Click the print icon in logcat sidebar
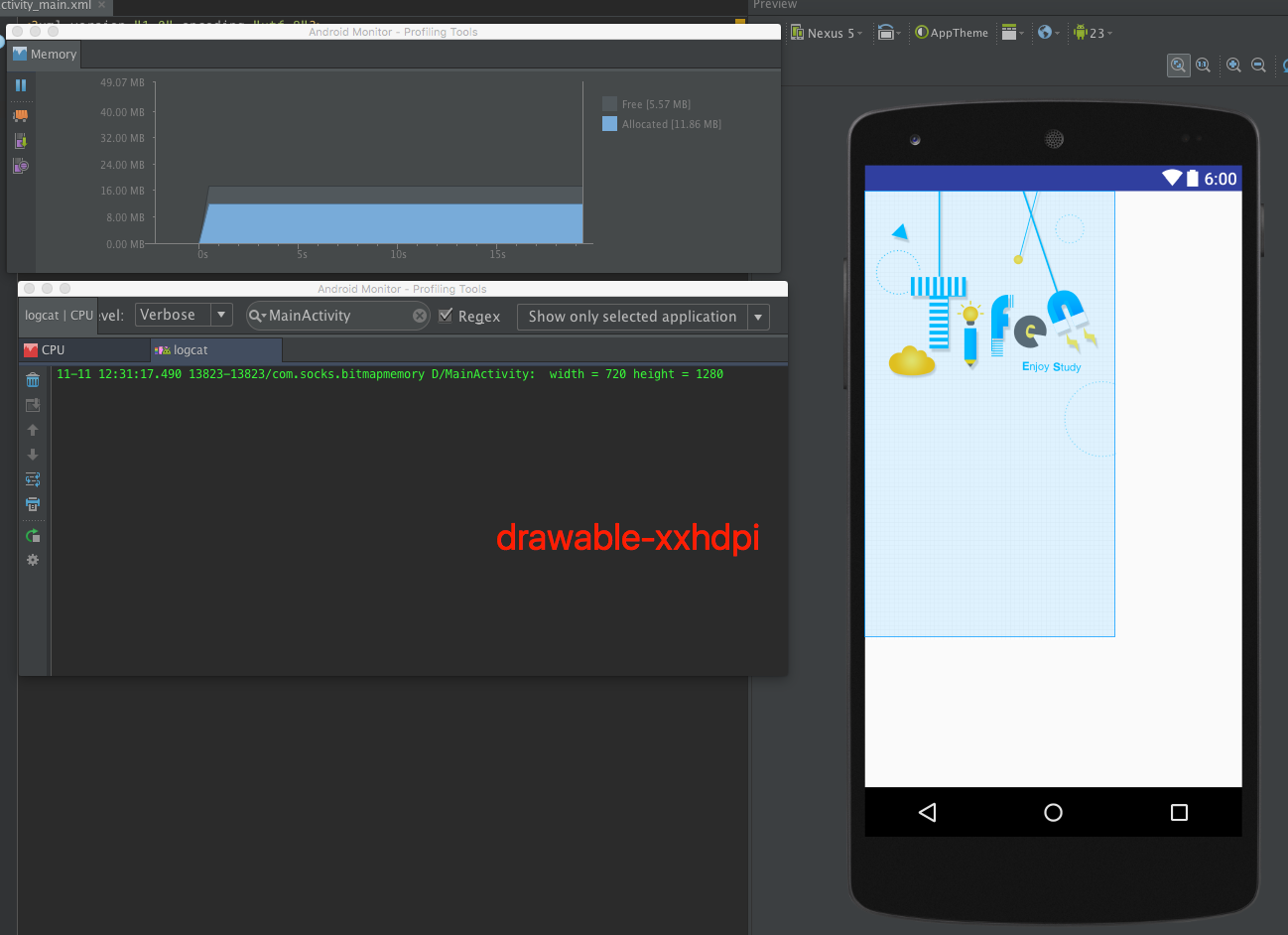 33,504
